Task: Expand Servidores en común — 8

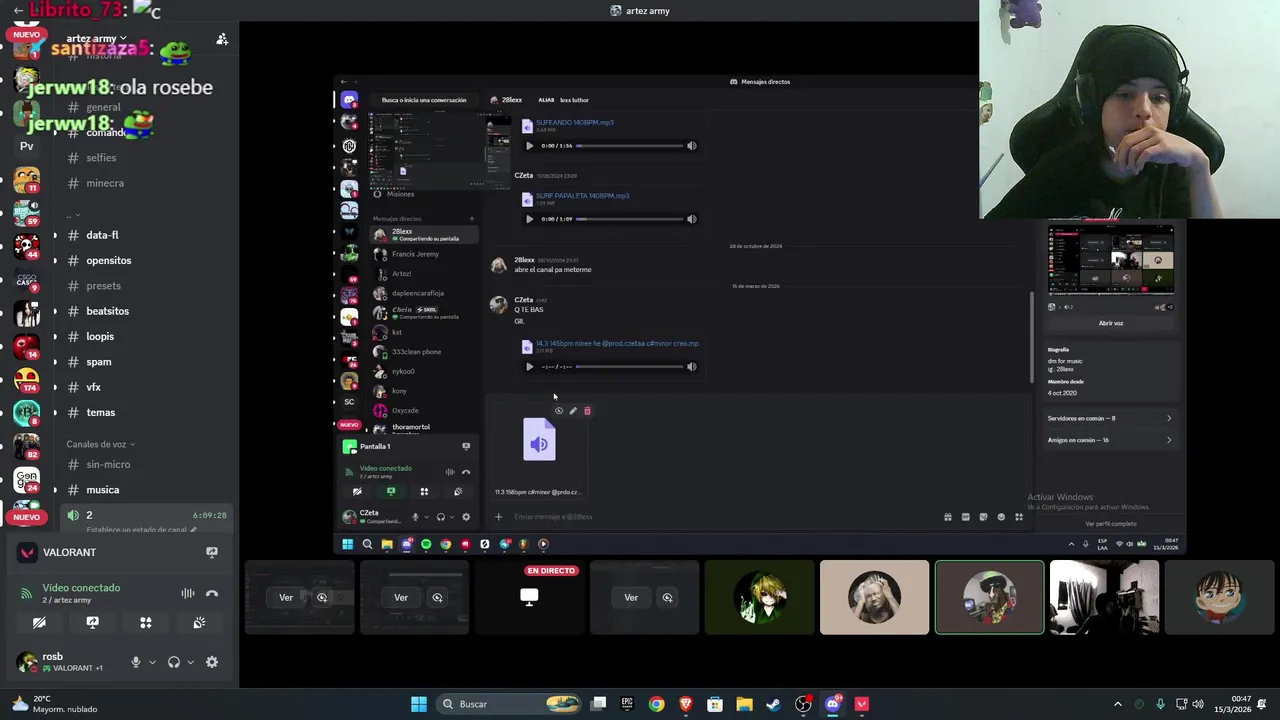Action: [1109, 418]
